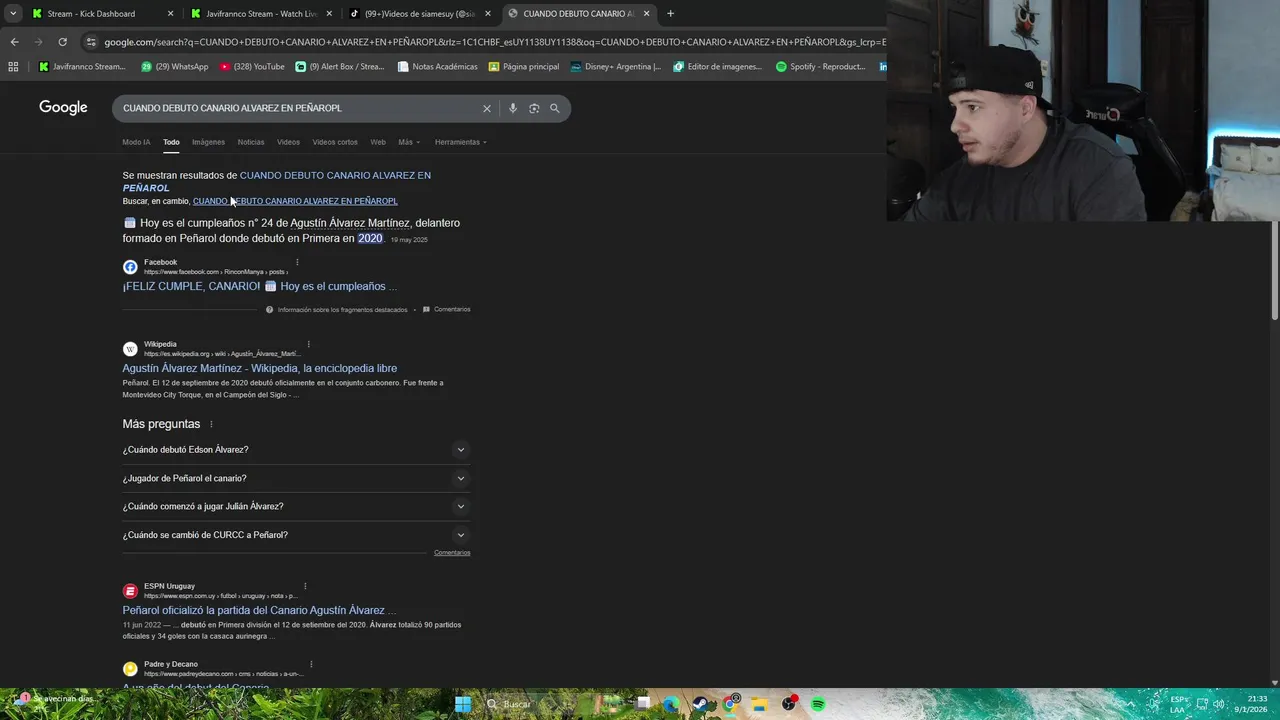Open Notas Académicas bookmark

click(438, 67)
